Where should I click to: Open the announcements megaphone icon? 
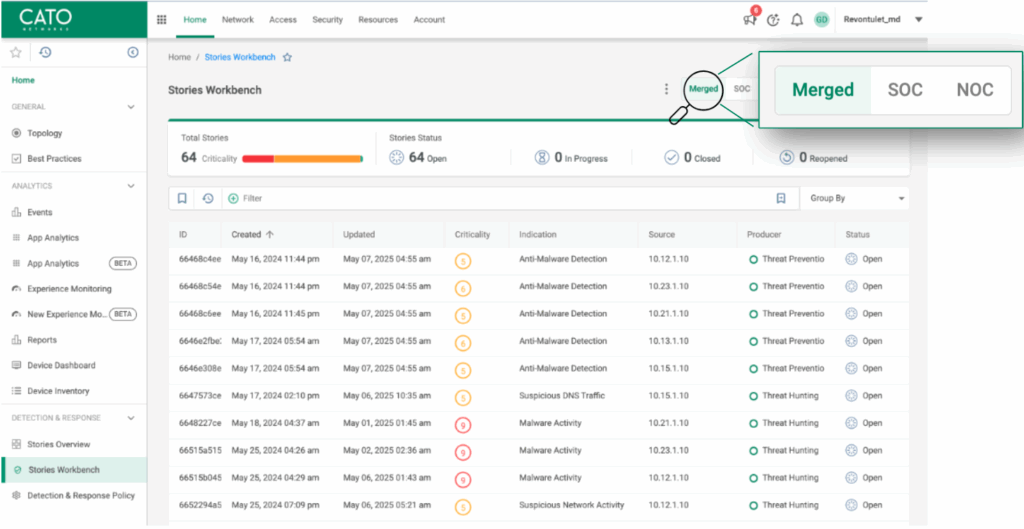click(749, 19)
